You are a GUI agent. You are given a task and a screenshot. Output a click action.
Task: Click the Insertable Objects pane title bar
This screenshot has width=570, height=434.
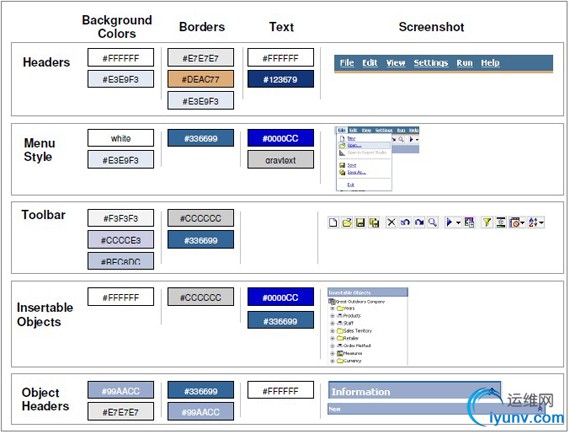pos(368,292)
